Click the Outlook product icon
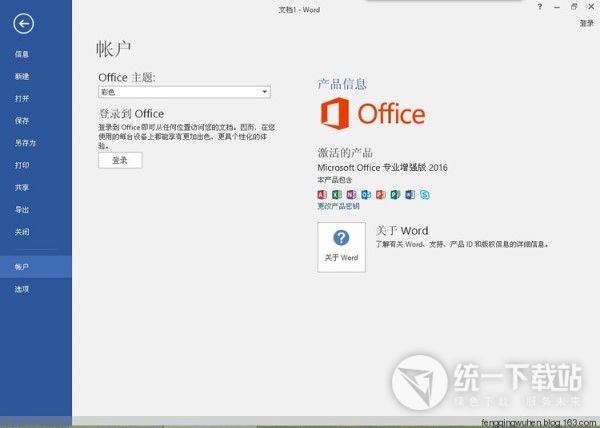The image size is (600, 428). click(x=366, y=195)
